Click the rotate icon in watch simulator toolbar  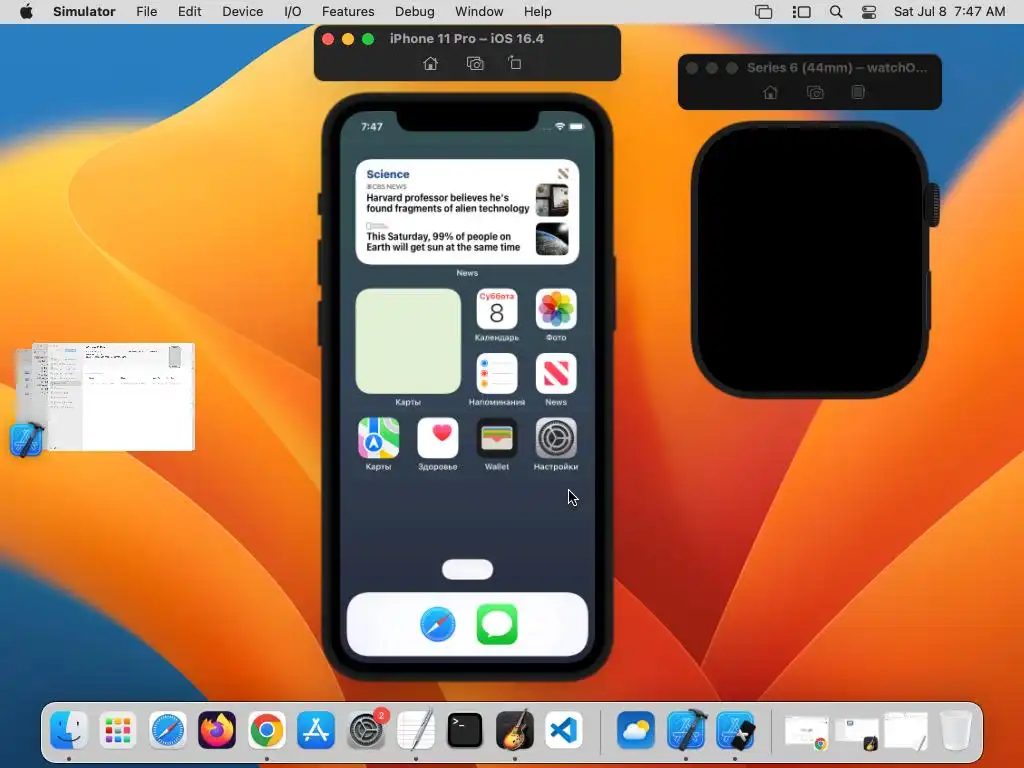pos(858,92)
